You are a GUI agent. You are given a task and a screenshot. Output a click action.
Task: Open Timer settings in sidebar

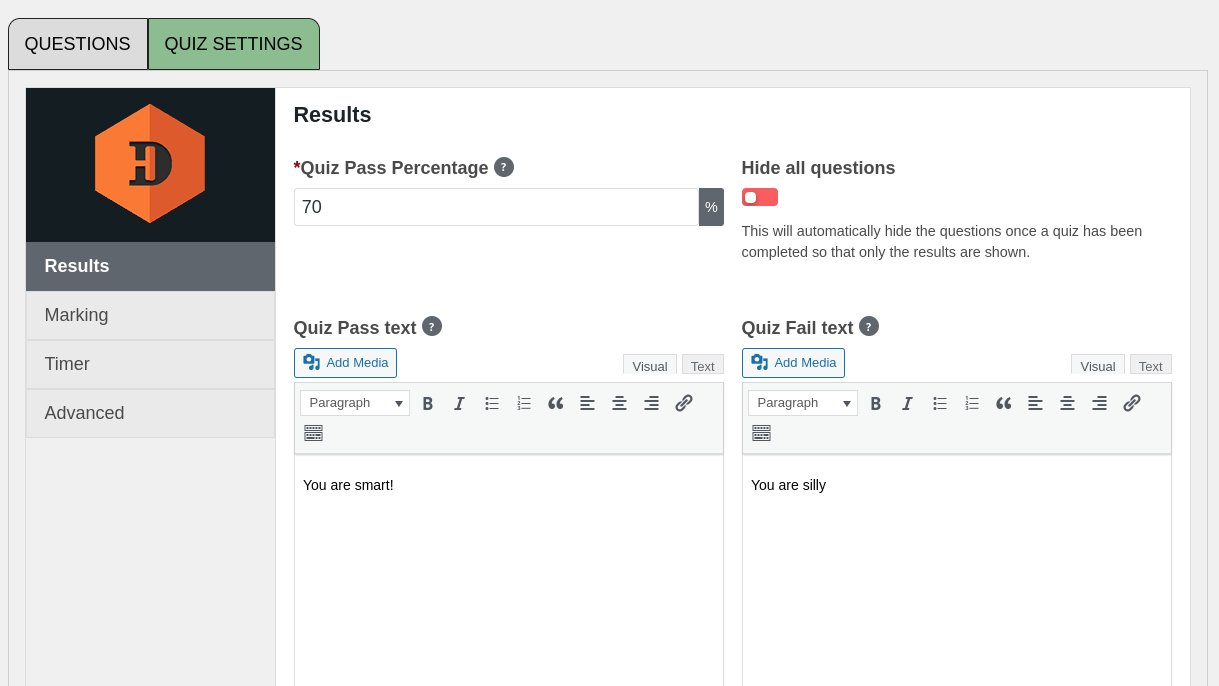click(150, 364)
